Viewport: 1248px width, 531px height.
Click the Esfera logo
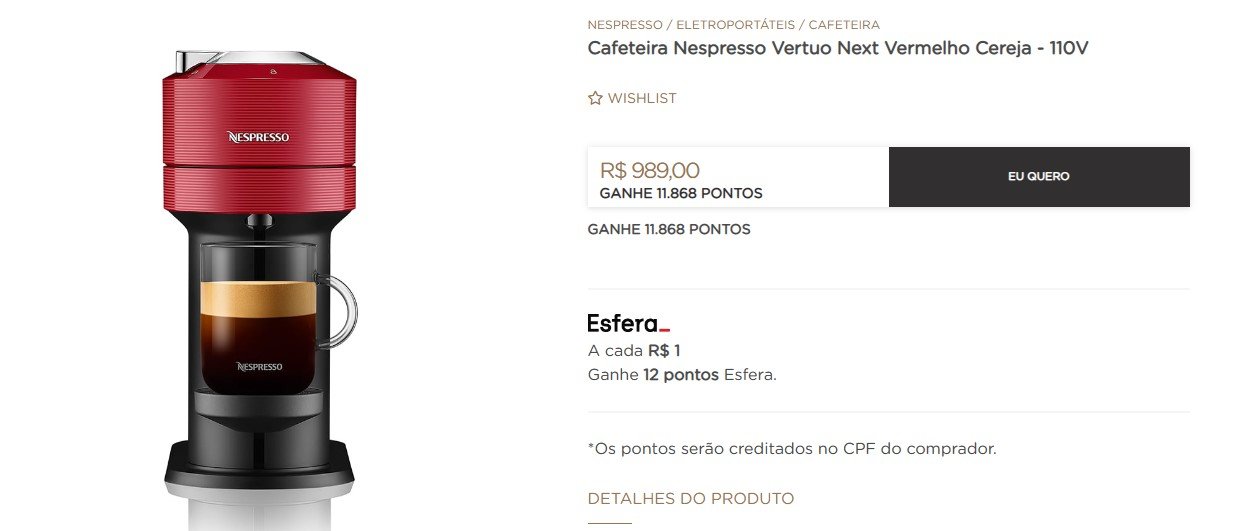628,323
